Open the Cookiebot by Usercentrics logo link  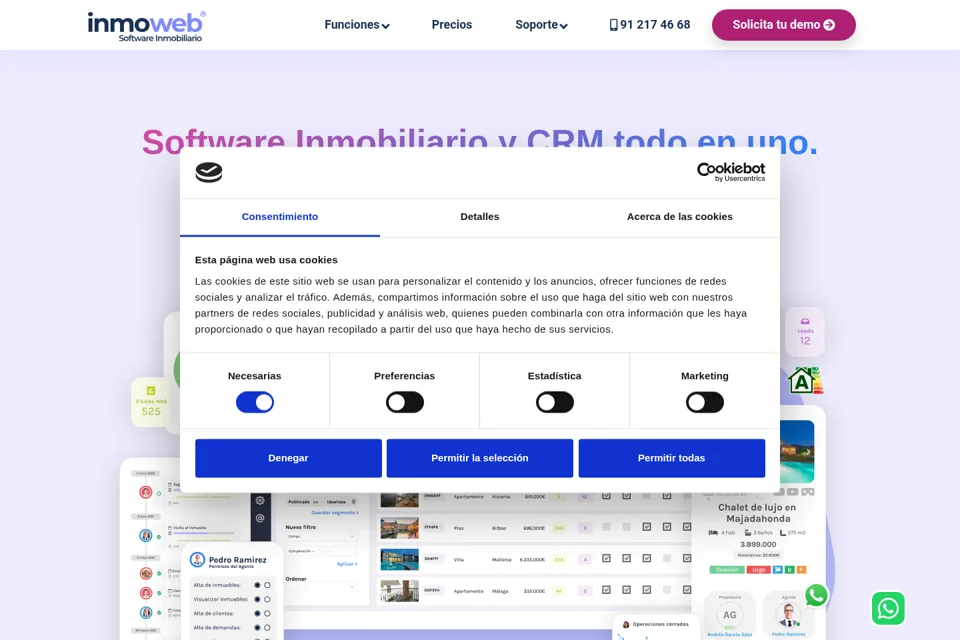[x=731, y=171]
